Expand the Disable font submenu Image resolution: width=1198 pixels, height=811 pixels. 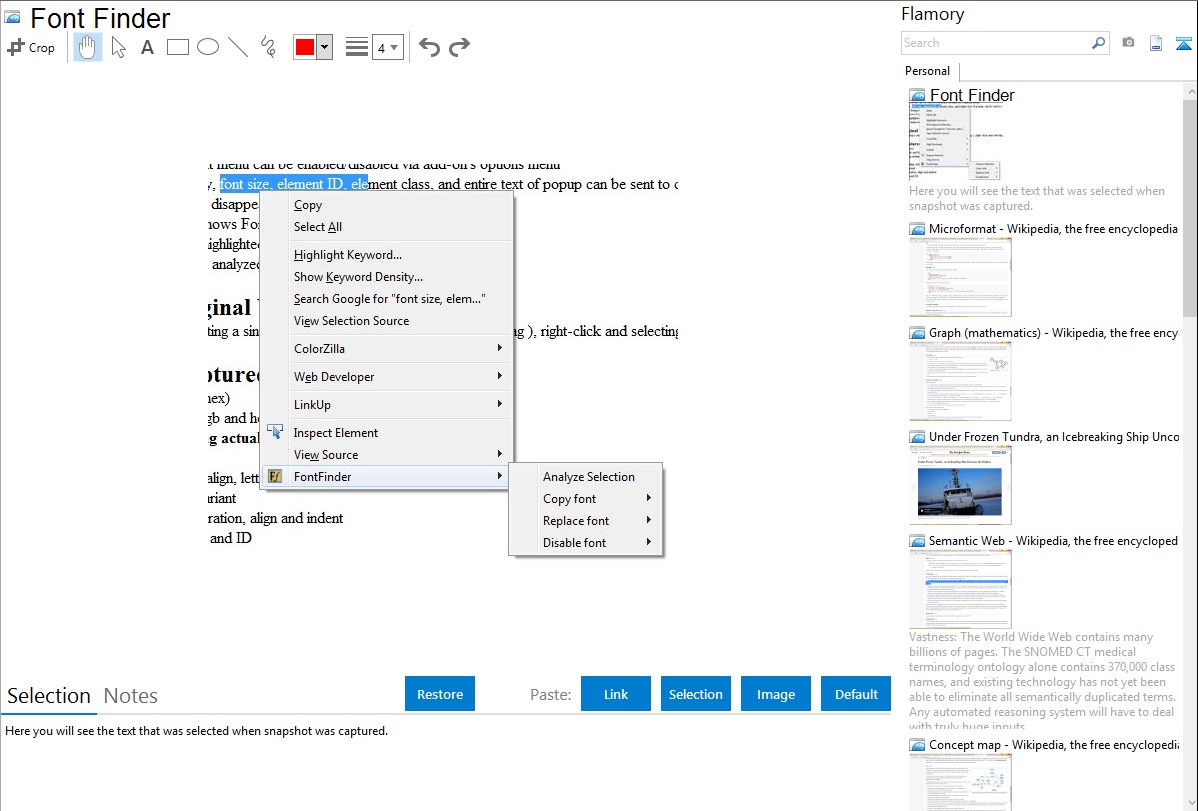click(649, 542)
